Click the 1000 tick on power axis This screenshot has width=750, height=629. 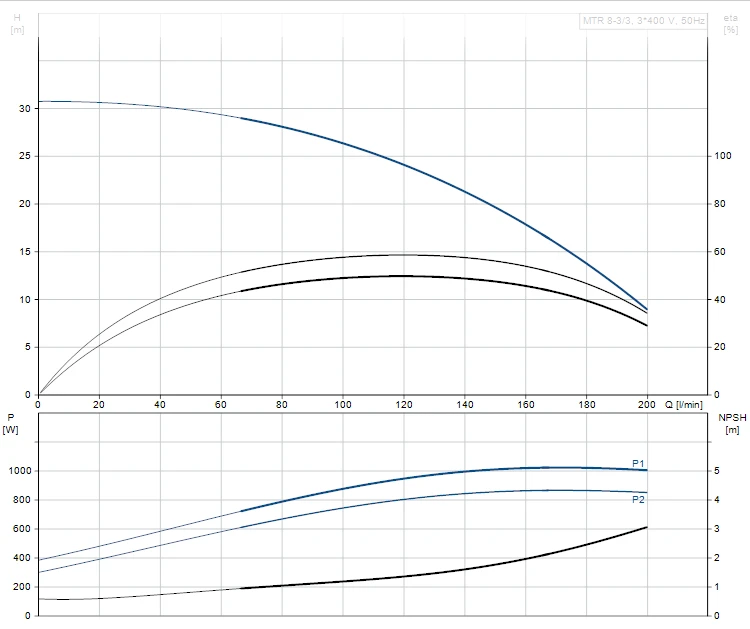click(x=20, y=471)
